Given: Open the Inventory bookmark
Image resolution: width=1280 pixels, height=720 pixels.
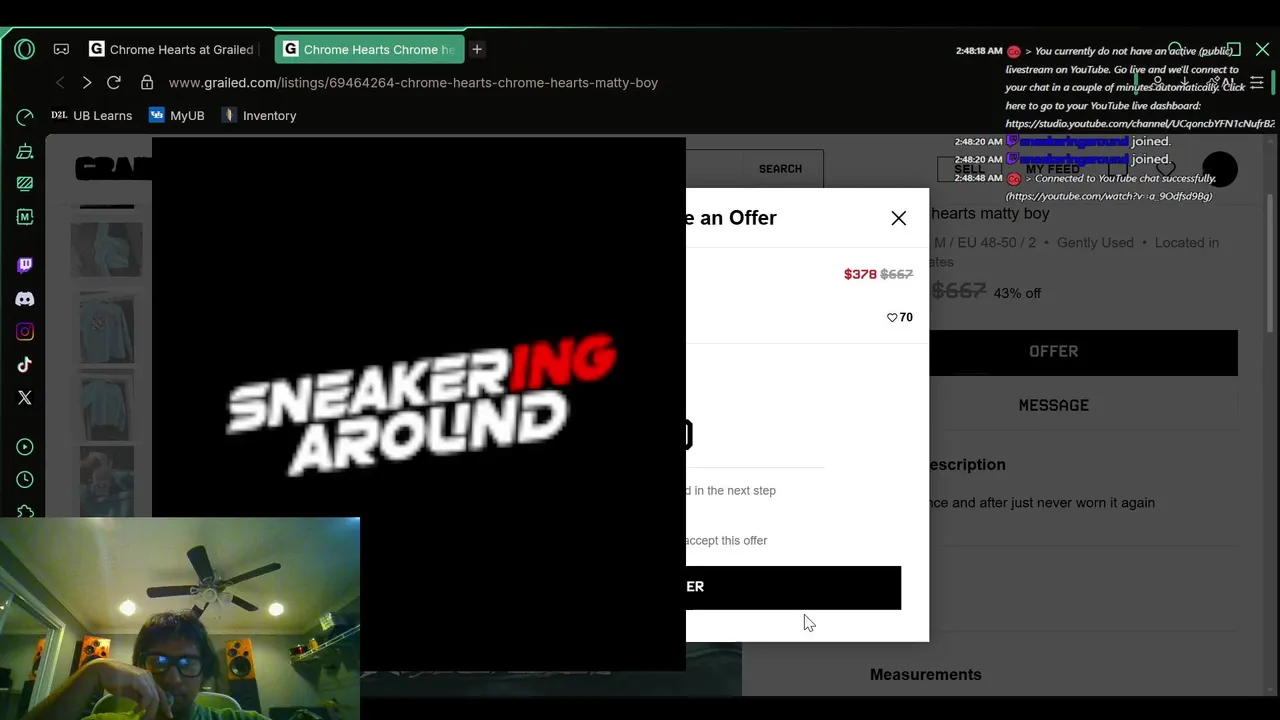Looking at the screenshot, I should (x=259, y=115).
